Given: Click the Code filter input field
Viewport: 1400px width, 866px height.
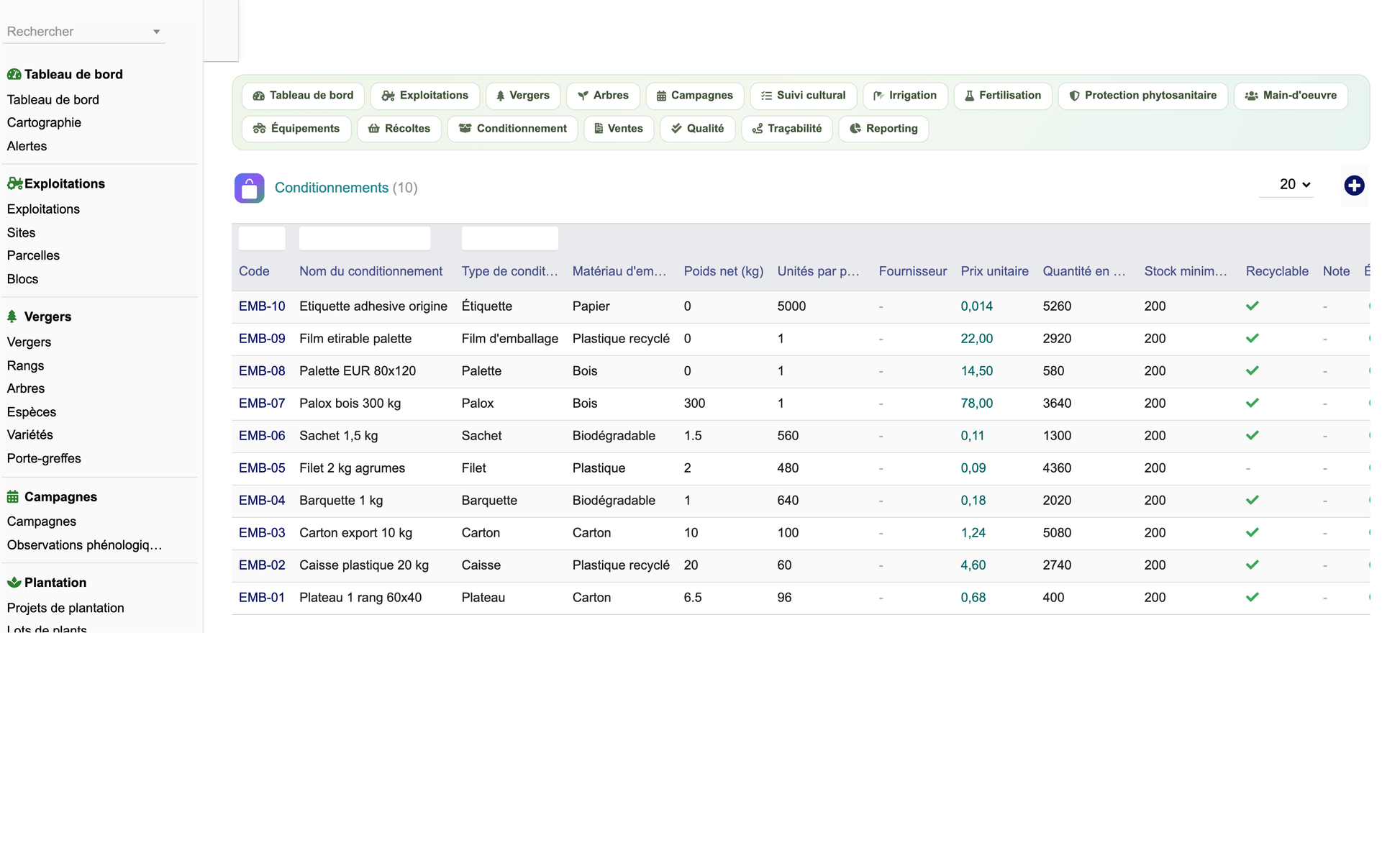Looking at the screenshot, I should coord(262,238).
